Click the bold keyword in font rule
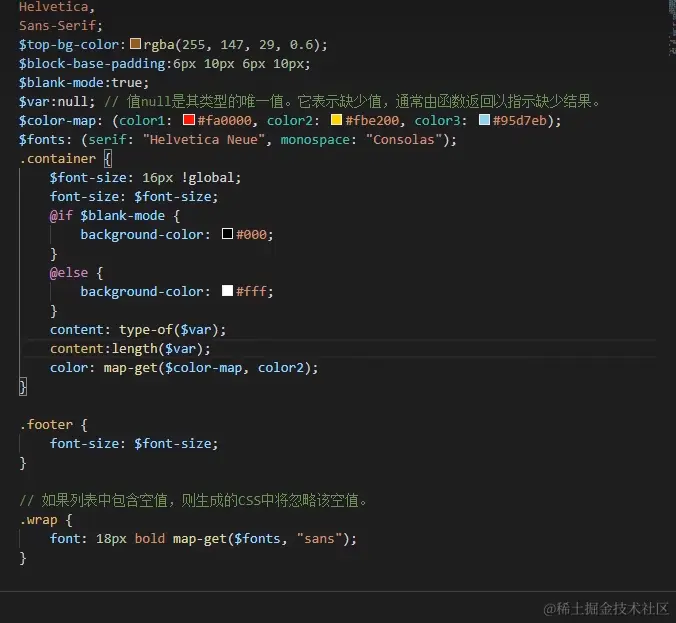Viewport: 676px width, 623px height. coord(150,538)
